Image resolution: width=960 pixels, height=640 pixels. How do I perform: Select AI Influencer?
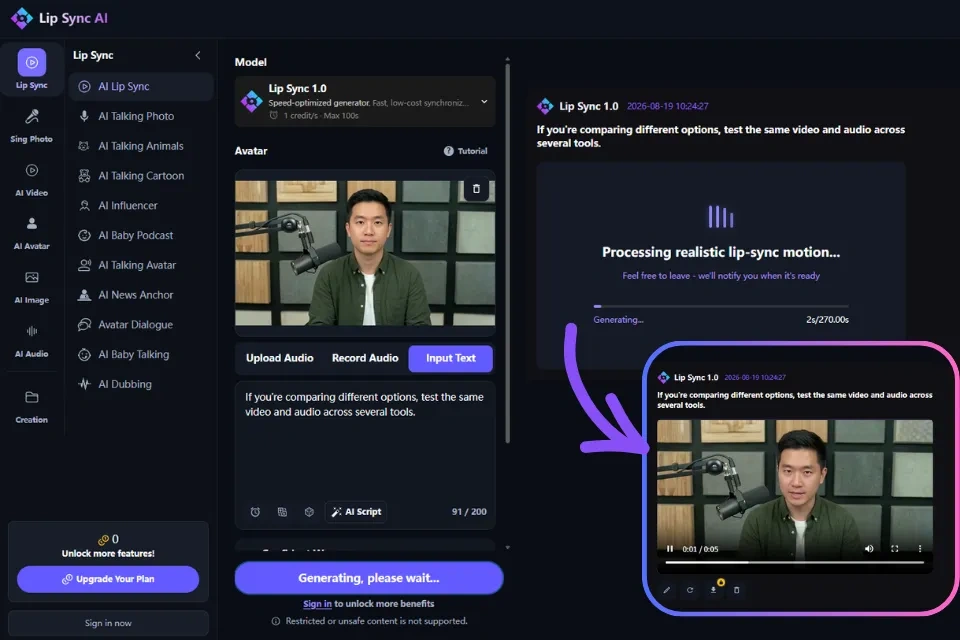pos(141,206)
